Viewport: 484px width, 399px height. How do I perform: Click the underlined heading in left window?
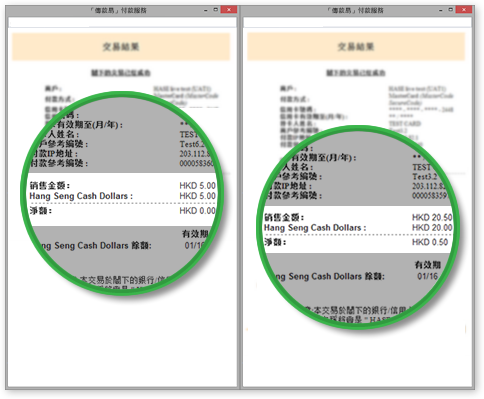click(x=121, y=72)
